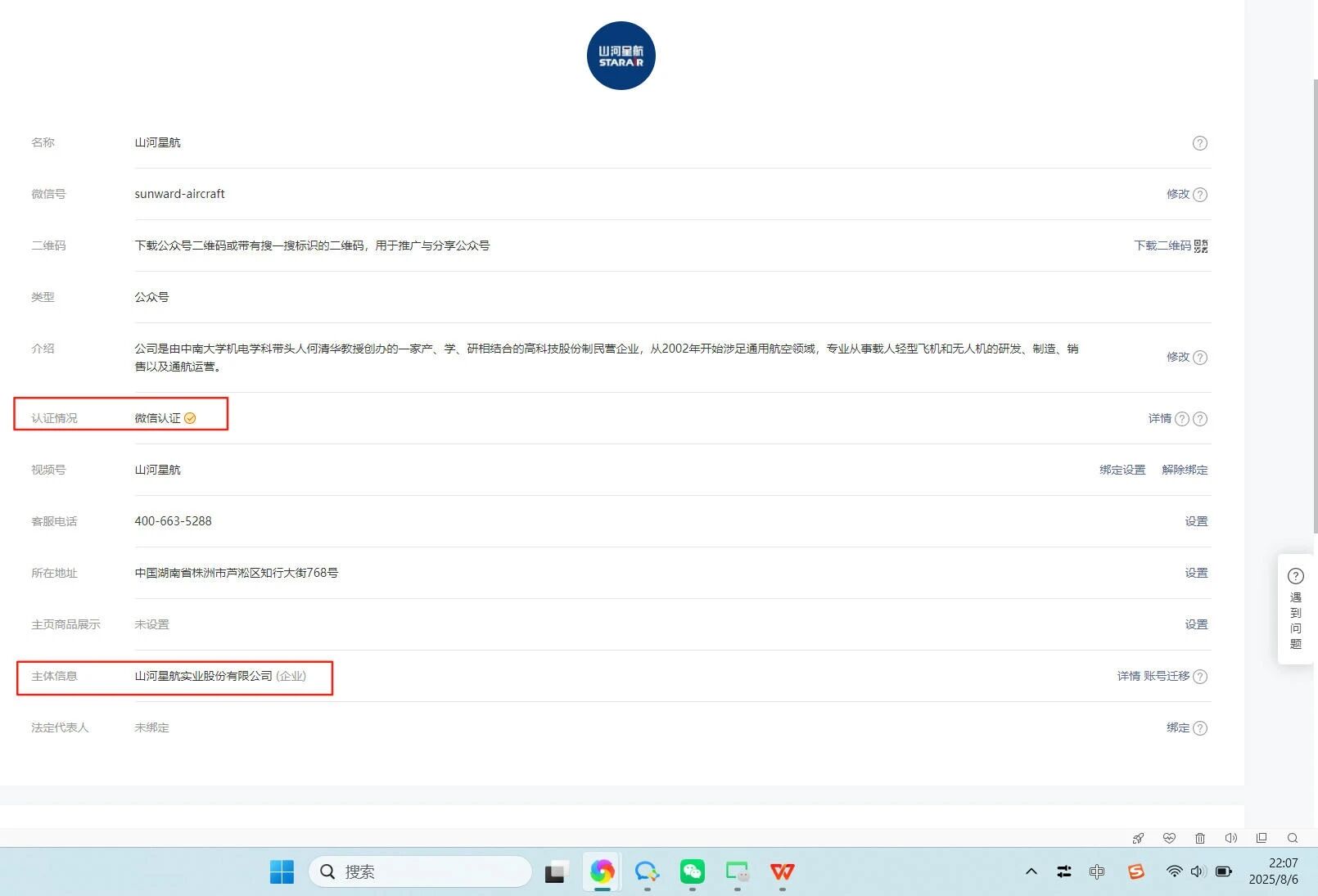Open the blue chat bubble app on taskbar
The width and height of the screenshot is (1318, 896).
[x=647, y=871]
